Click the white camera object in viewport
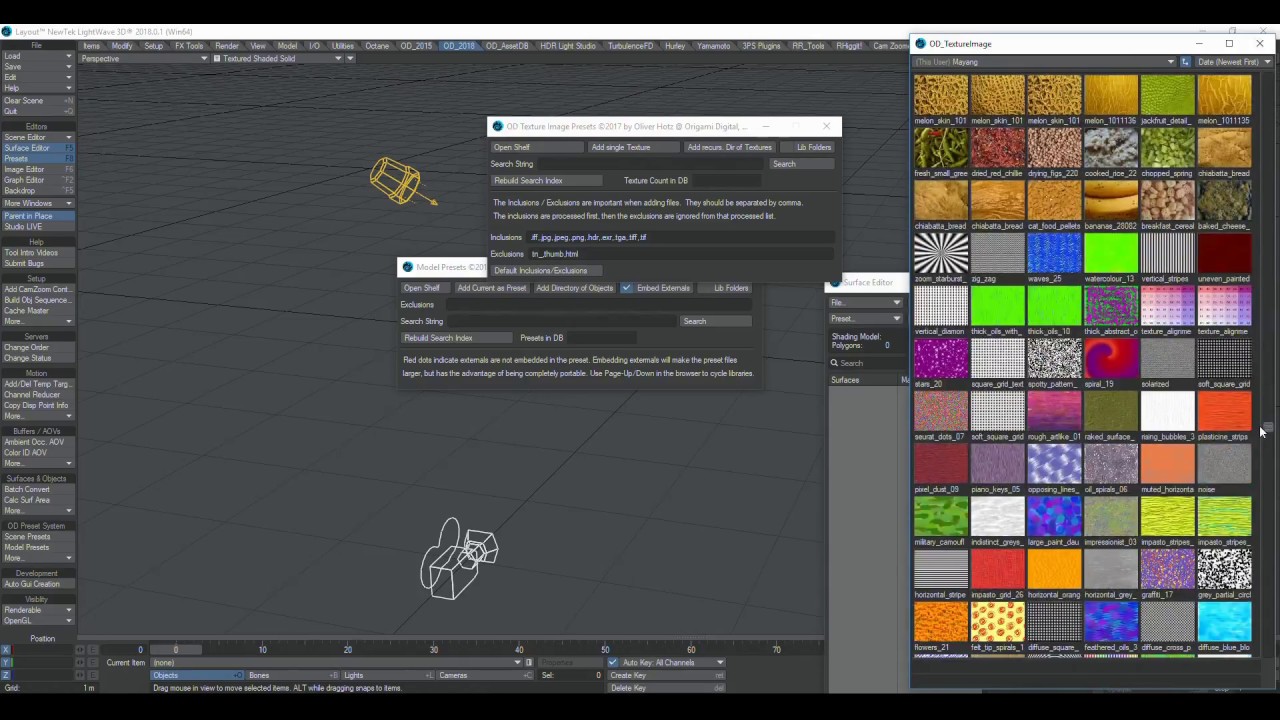The height and width of the screenshot is (720, 1280). click(459, 558)
